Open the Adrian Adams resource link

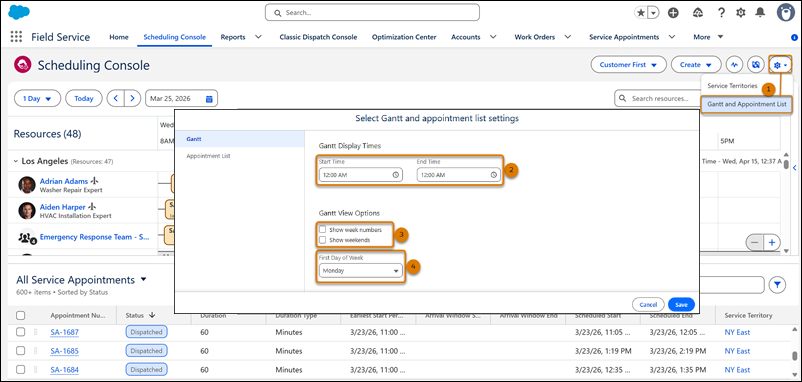tap(64, 181)
